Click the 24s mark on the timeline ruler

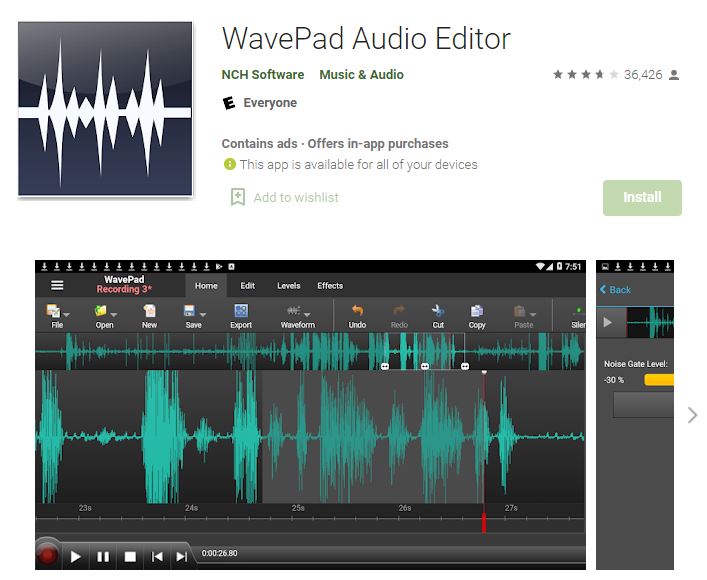coord(191,508)
